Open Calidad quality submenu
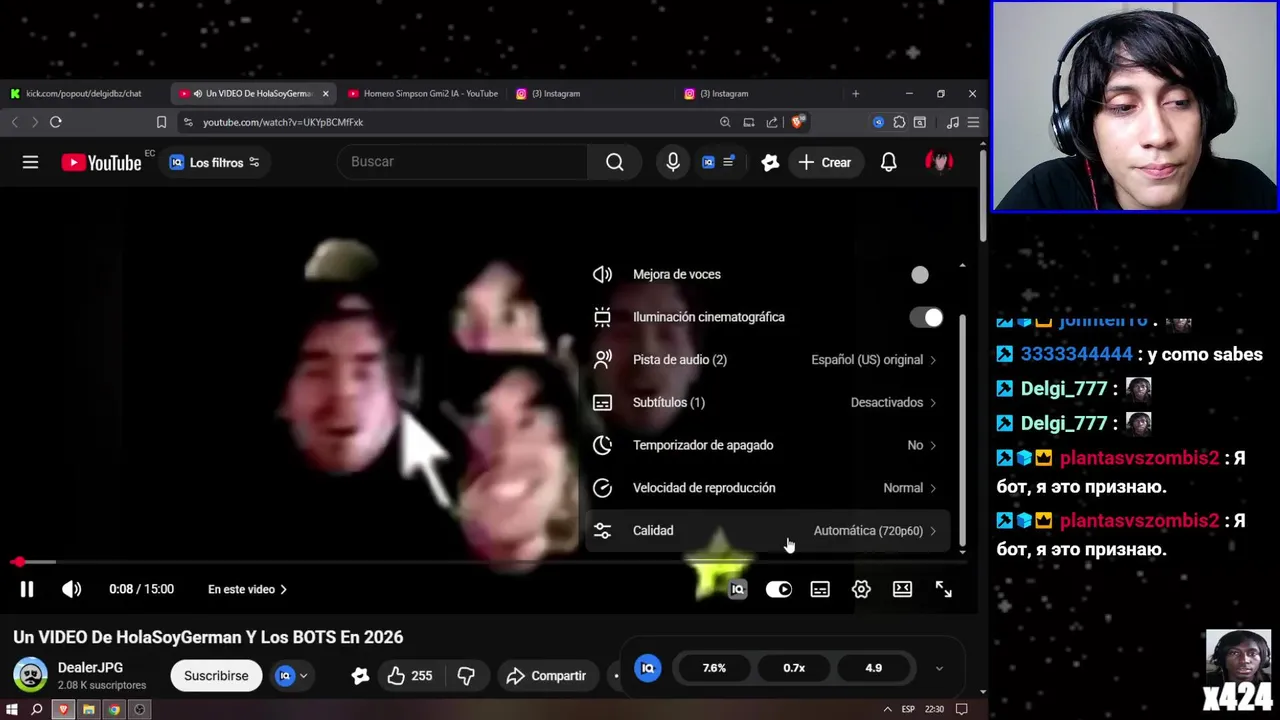The width and height of the screenshot is (1280, 720). [767, 531]
